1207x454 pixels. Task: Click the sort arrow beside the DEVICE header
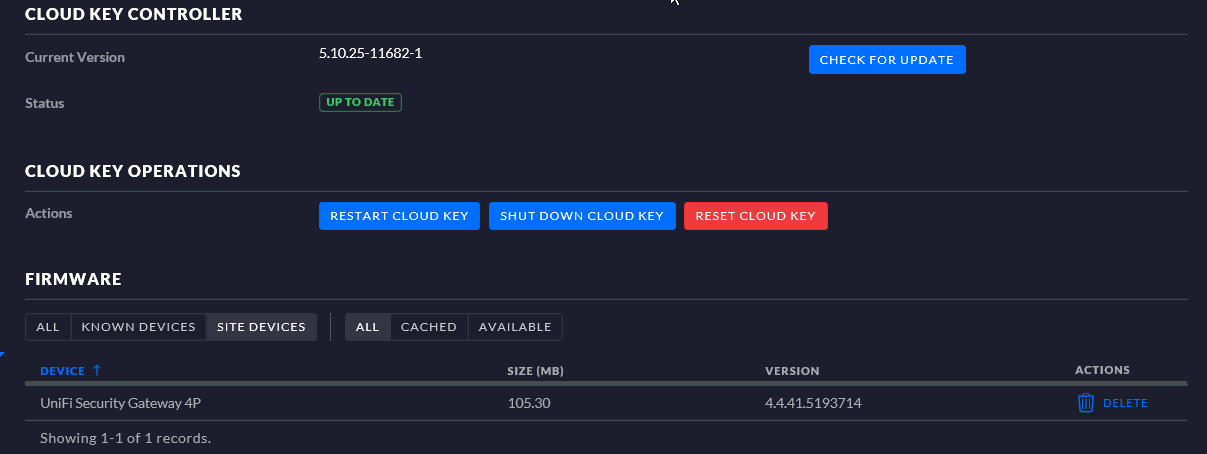coord(97,371)
